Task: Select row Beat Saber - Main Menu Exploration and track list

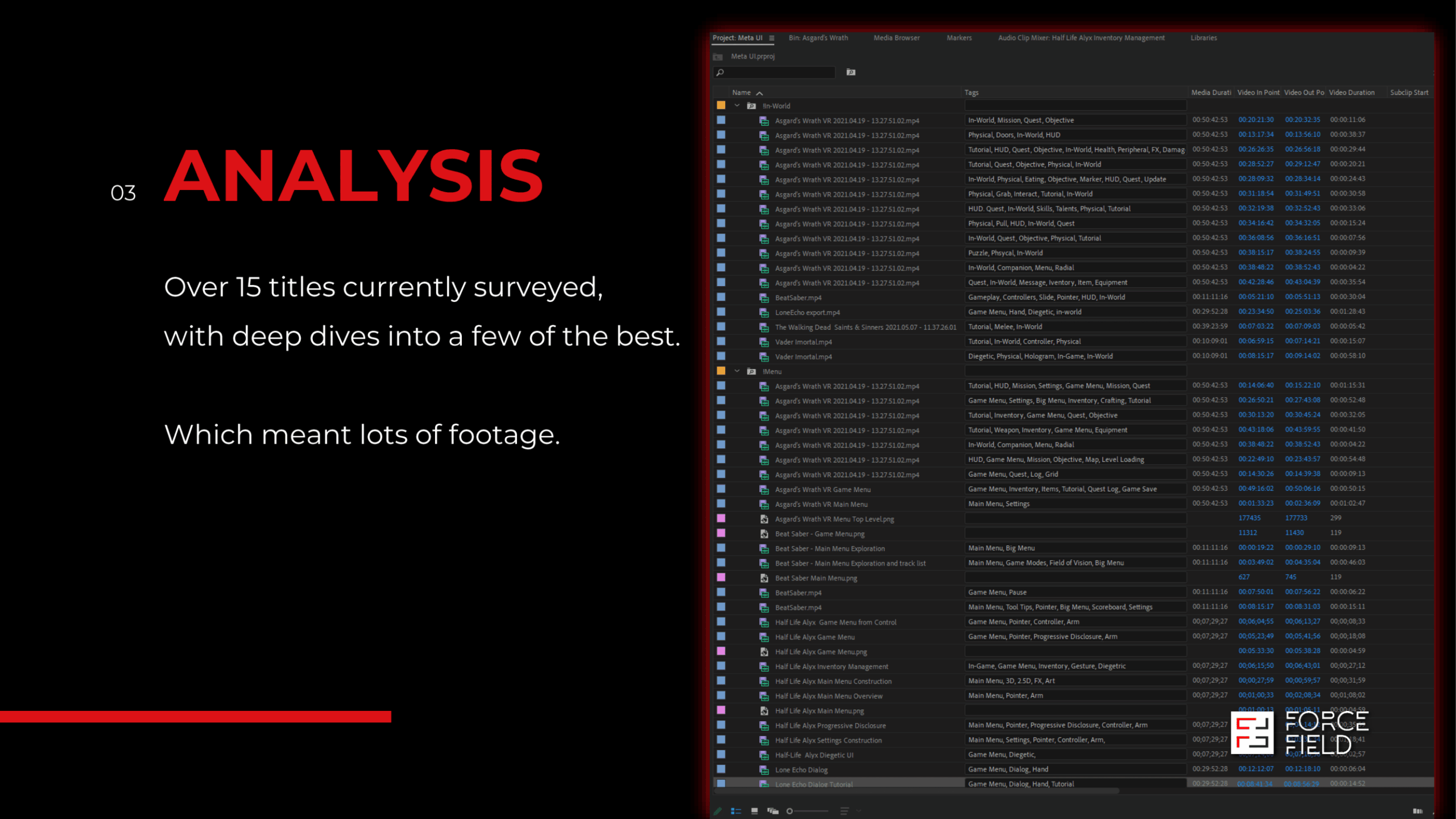Action: 1073,563
